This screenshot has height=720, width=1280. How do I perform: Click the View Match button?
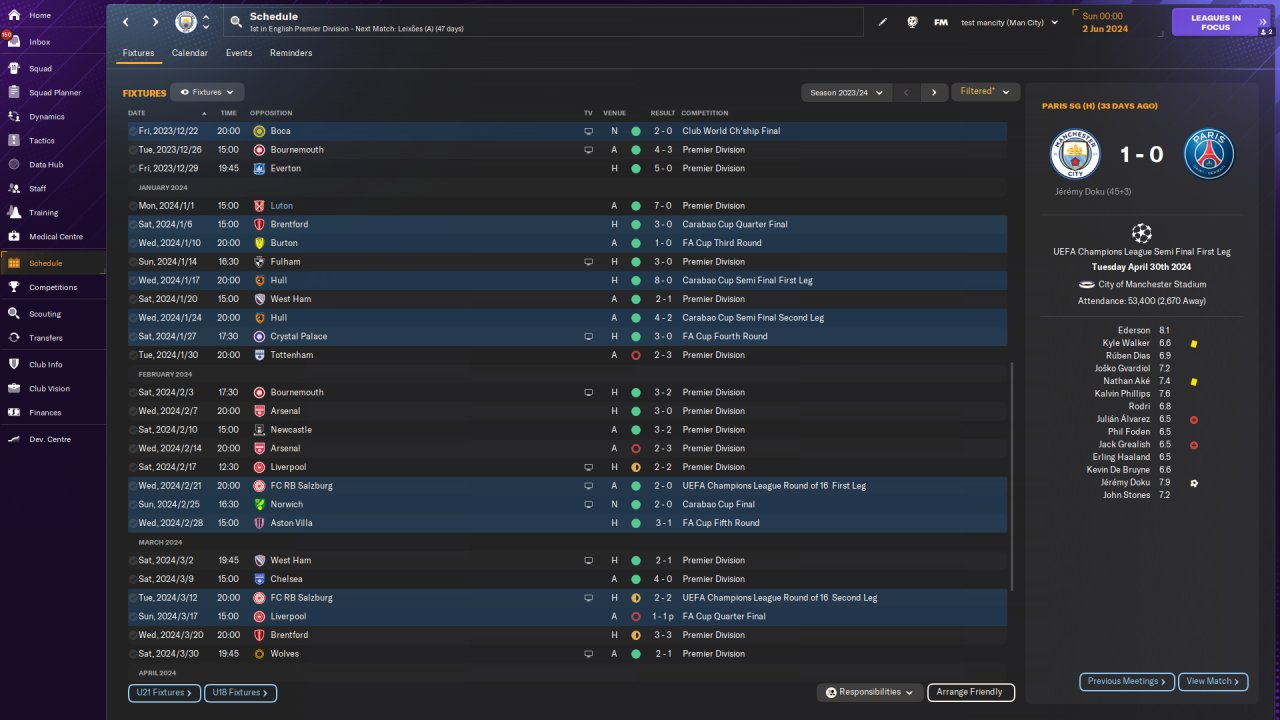point(1213,681)
